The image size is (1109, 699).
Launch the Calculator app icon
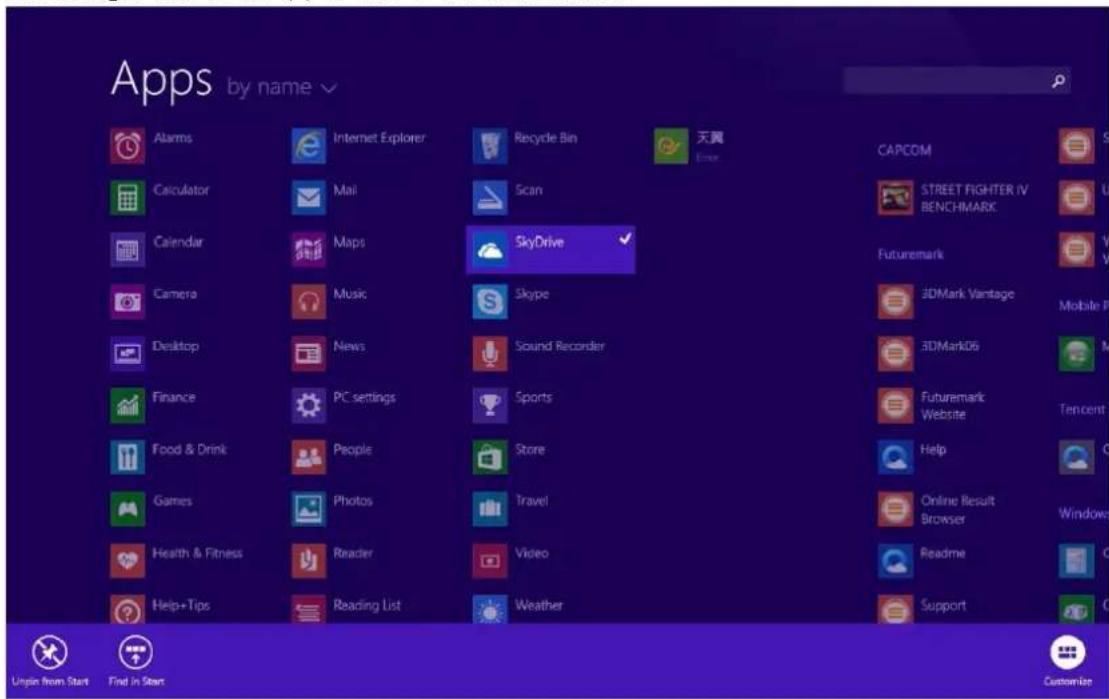(x=127, y=198)
